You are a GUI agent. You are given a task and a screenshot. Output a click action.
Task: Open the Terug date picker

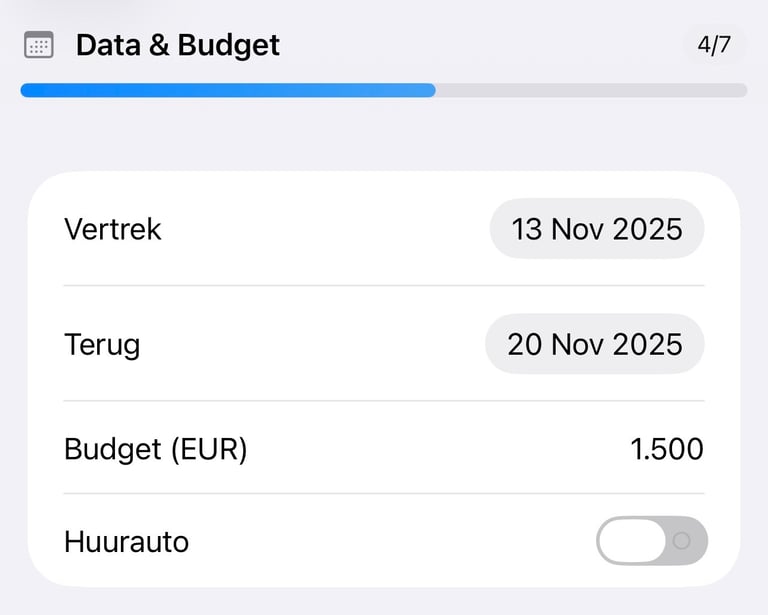(x=595, y=345)
